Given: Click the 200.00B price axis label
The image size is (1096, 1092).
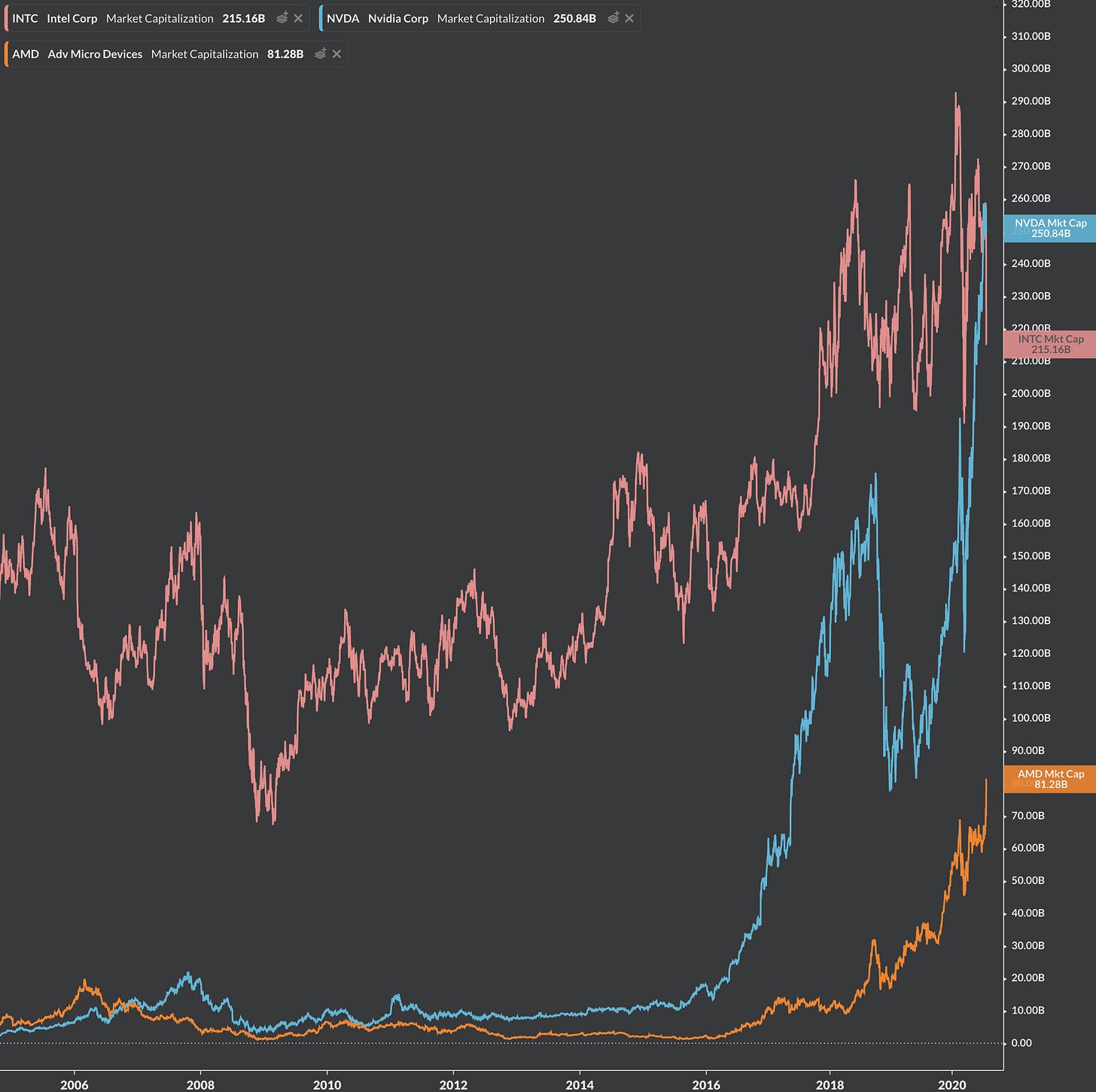Looking at the screenshot, I should click(1031, 394).
